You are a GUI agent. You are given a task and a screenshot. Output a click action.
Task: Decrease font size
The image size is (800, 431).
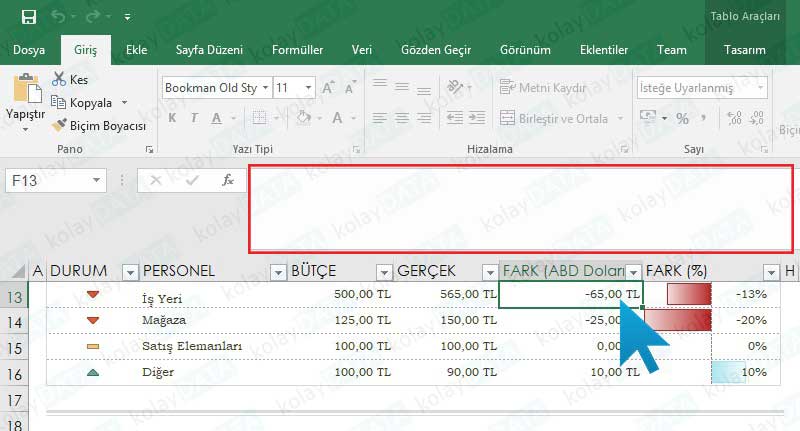pyautogui.click(x=350, y=88)
